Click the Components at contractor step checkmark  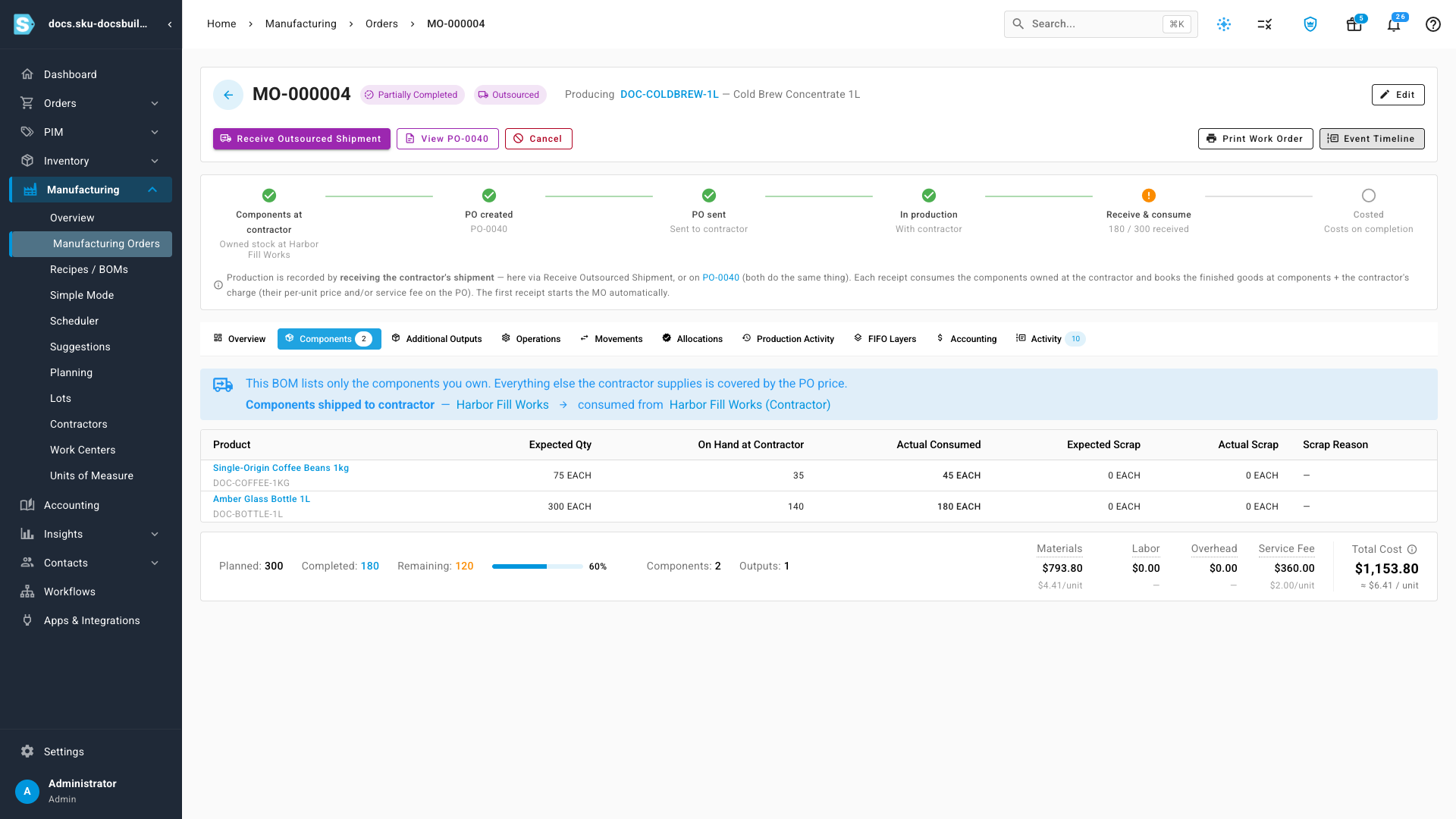[269, 196]
